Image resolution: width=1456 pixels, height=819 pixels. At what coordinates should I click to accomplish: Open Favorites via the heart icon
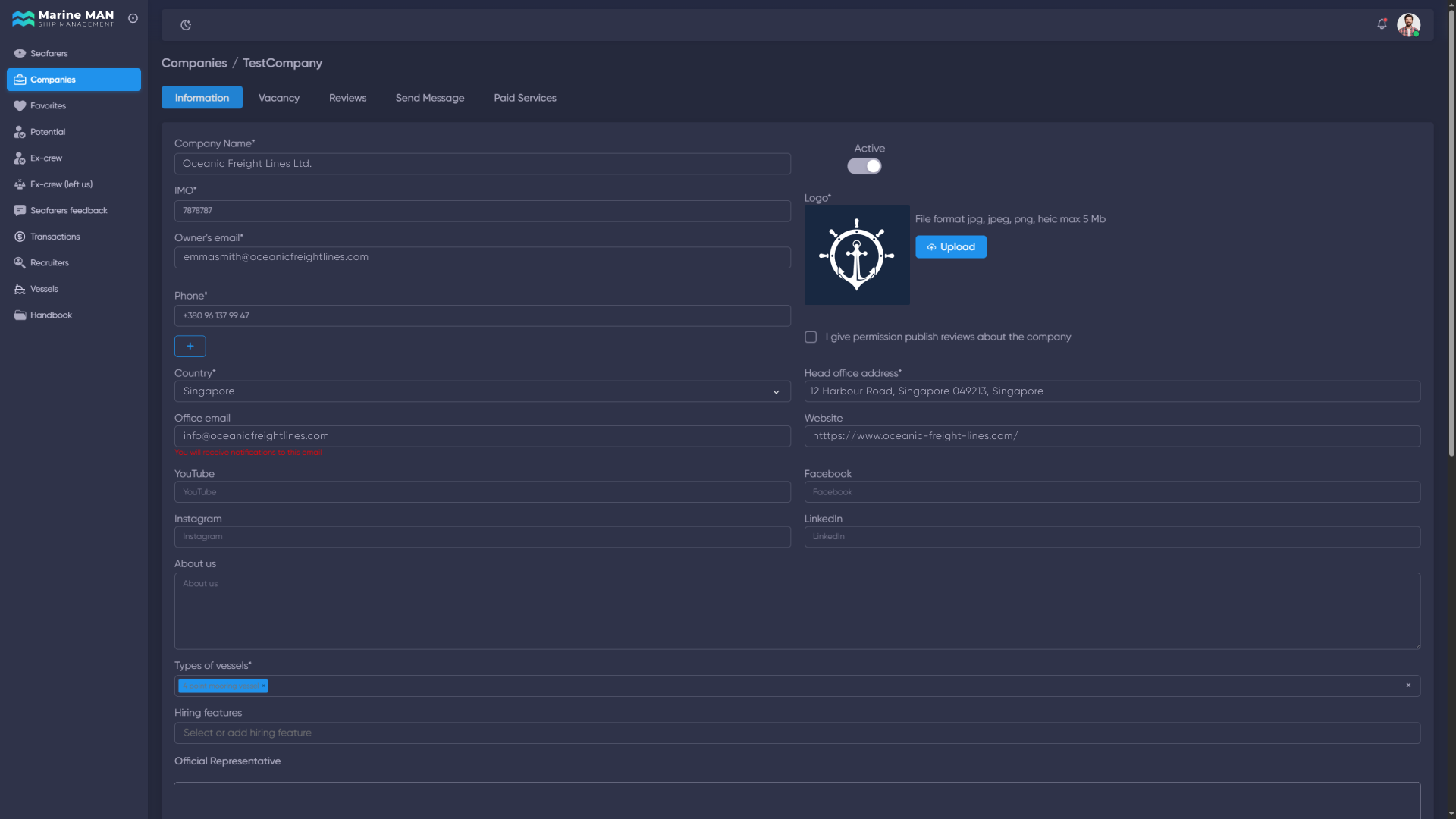[x=20, y=106]
